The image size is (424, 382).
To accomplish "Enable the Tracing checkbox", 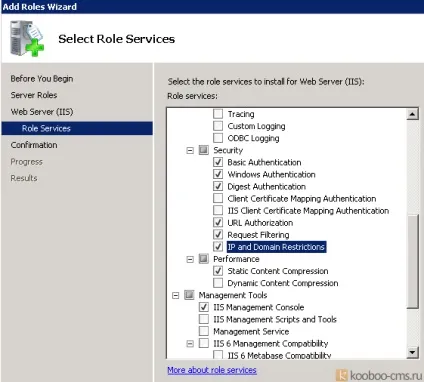I will pyautogui.click(x=218, y=114).
